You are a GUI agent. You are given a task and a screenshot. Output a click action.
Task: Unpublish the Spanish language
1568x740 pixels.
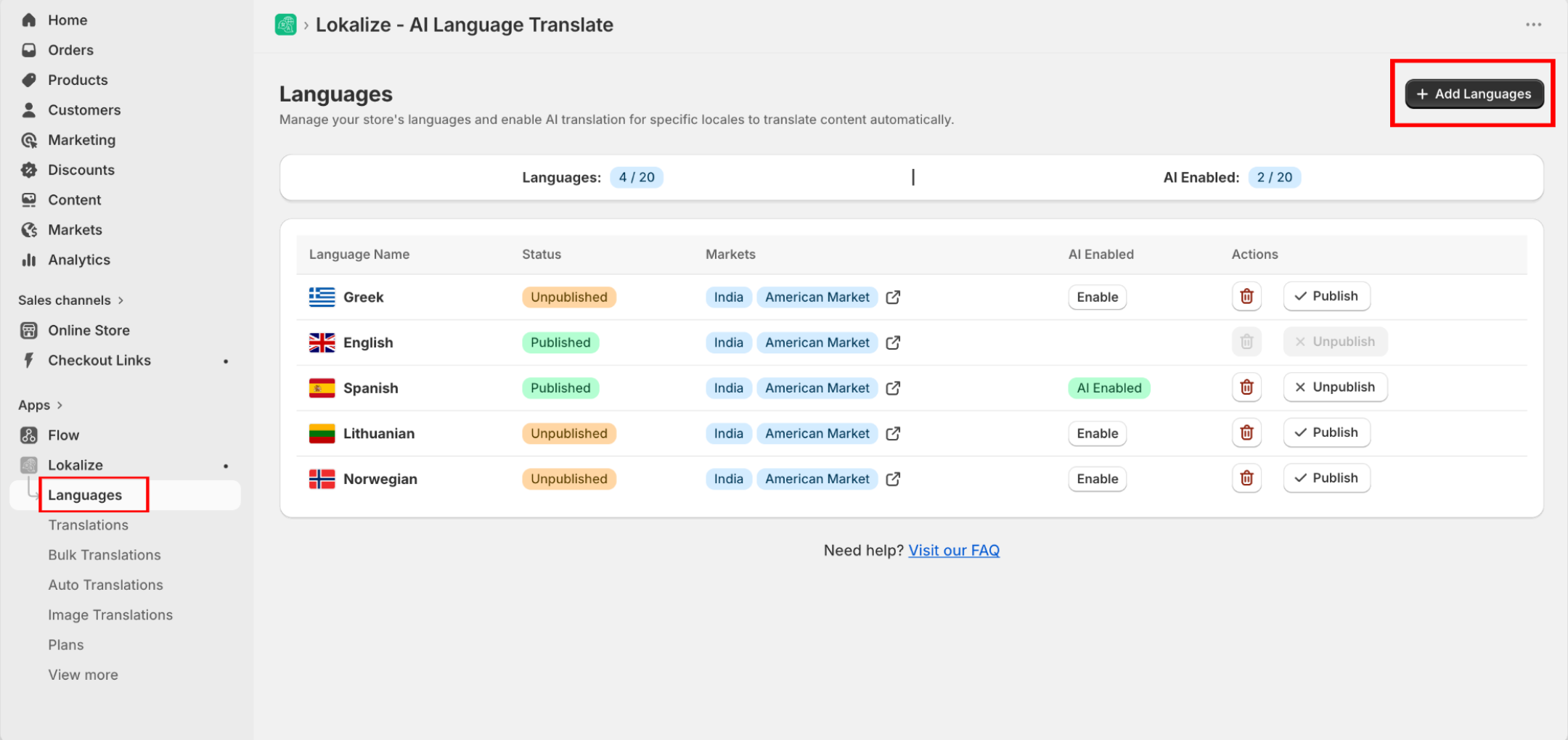[x=1335, y=387]
